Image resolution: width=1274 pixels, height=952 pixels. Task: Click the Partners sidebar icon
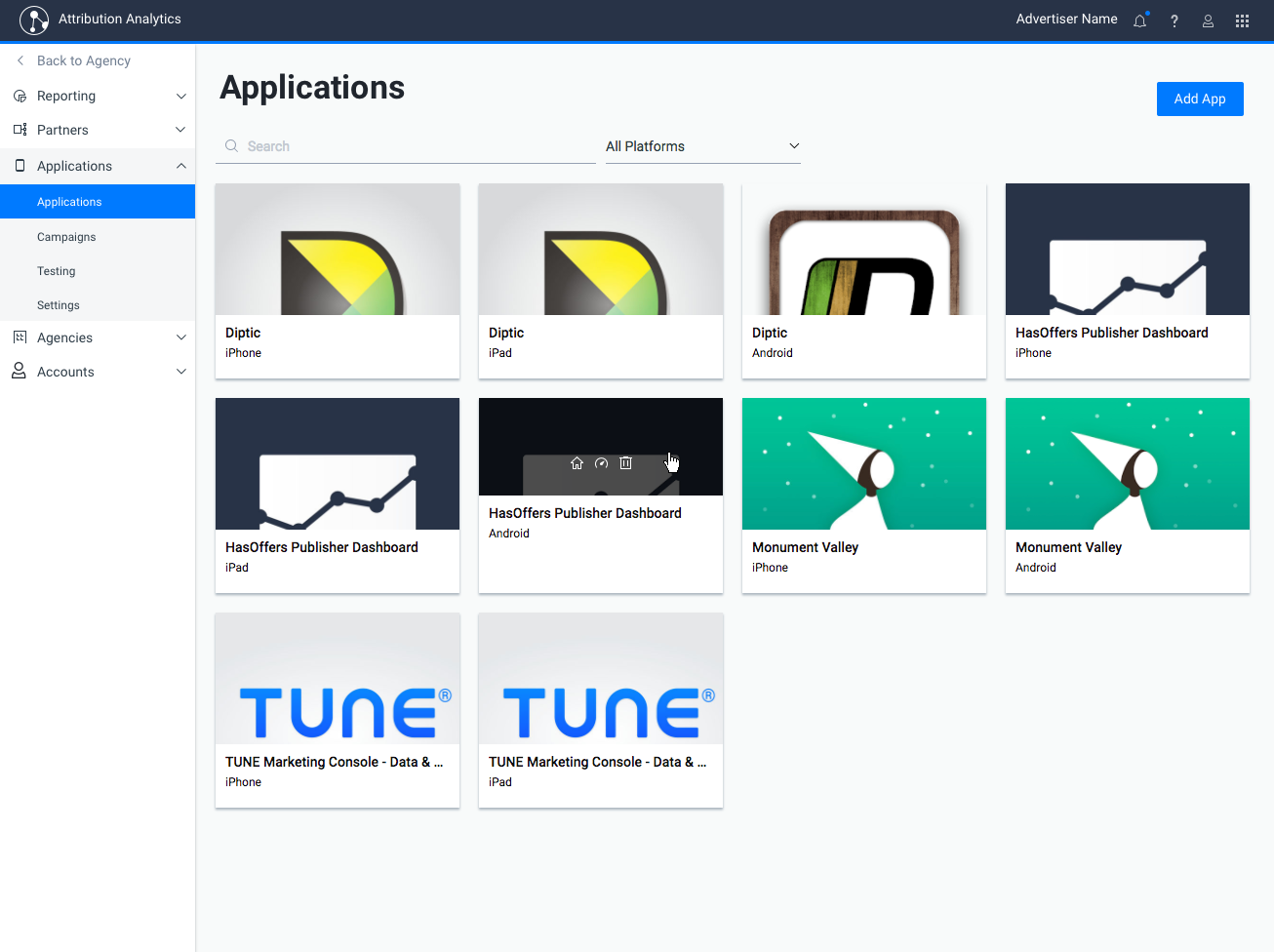(20, 130)
